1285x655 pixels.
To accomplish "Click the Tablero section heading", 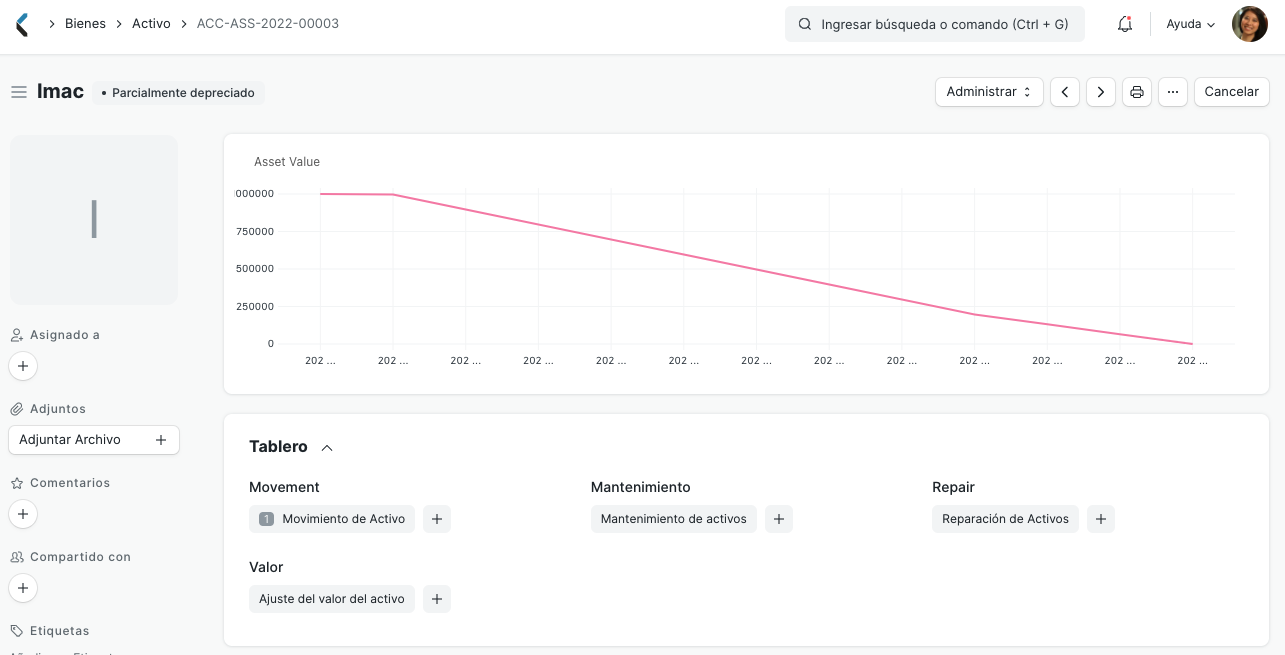I will pyautogui.click(x=278, y=447).
